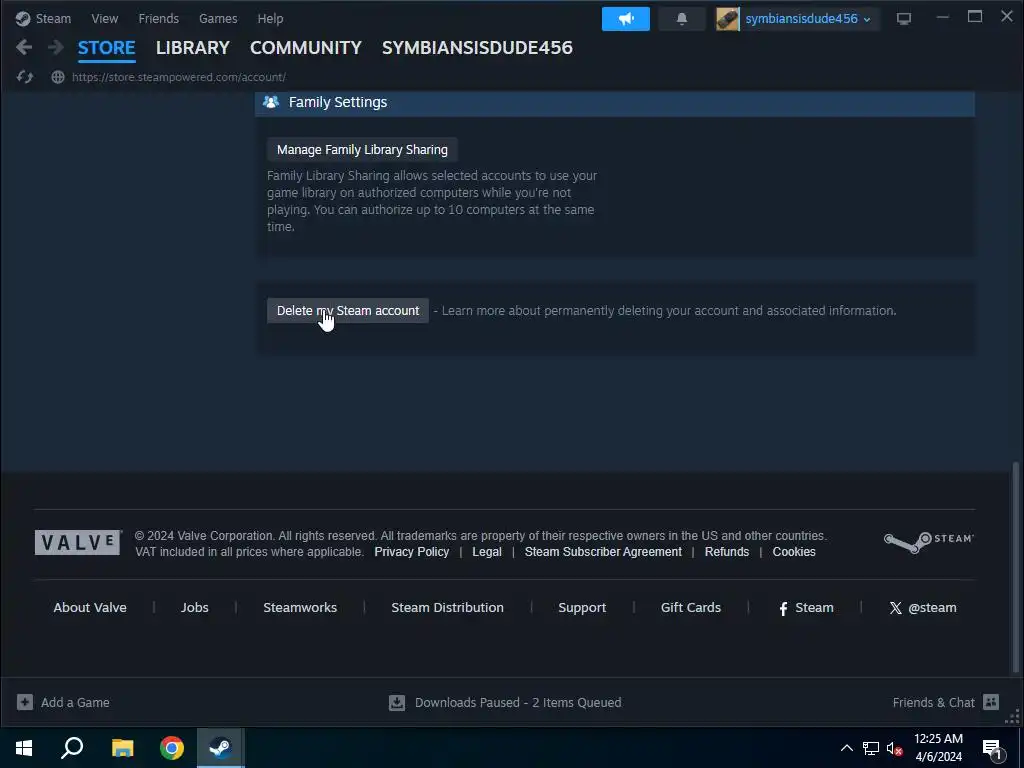Select the COMMUNITY tab
1024x768 pixels.
[x=306, y=48]
